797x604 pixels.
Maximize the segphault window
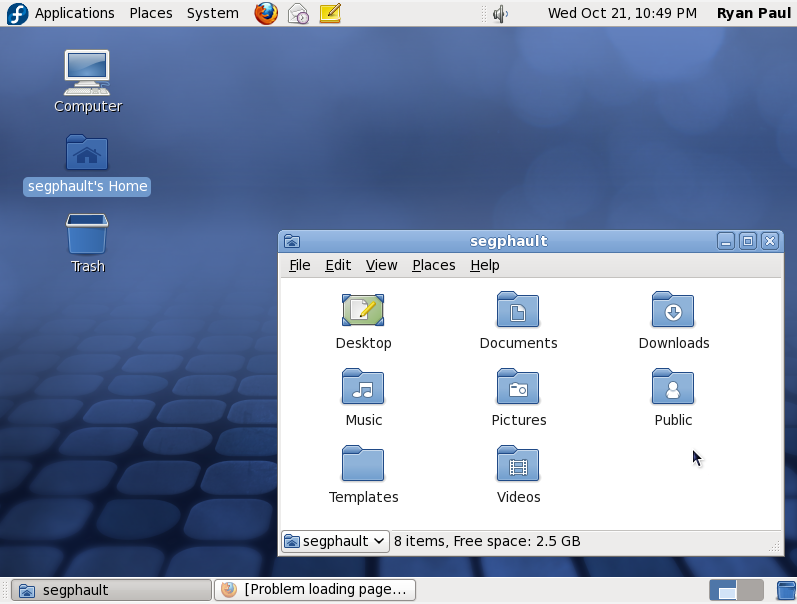(x=748, y=241)
